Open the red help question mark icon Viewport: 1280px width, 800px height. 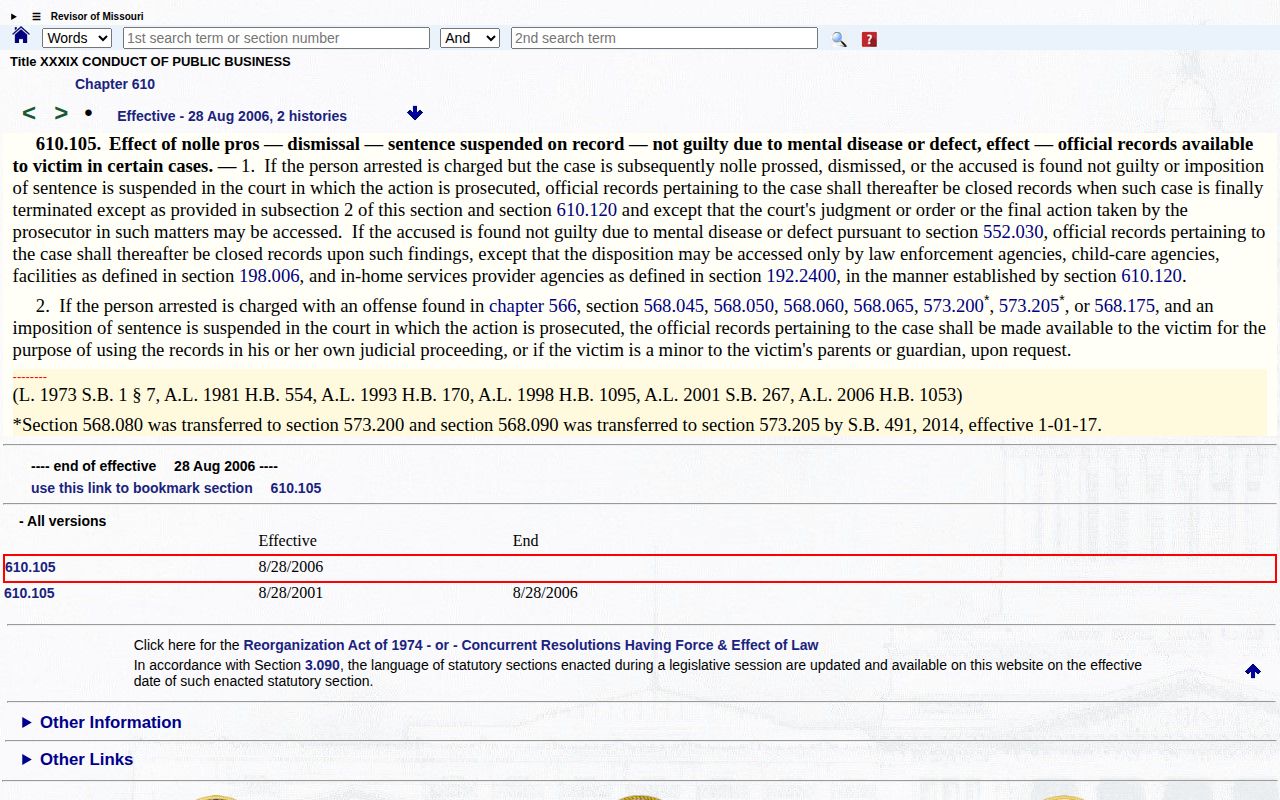[869, 39]
